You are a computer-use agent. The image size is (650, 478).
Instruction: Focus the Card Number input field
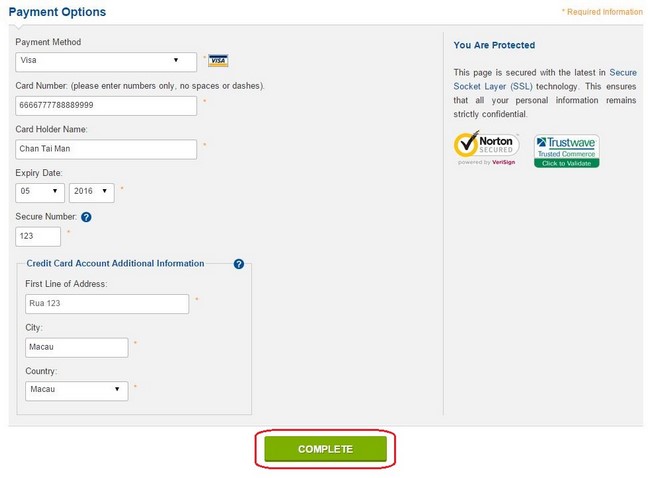click(106, 106)
